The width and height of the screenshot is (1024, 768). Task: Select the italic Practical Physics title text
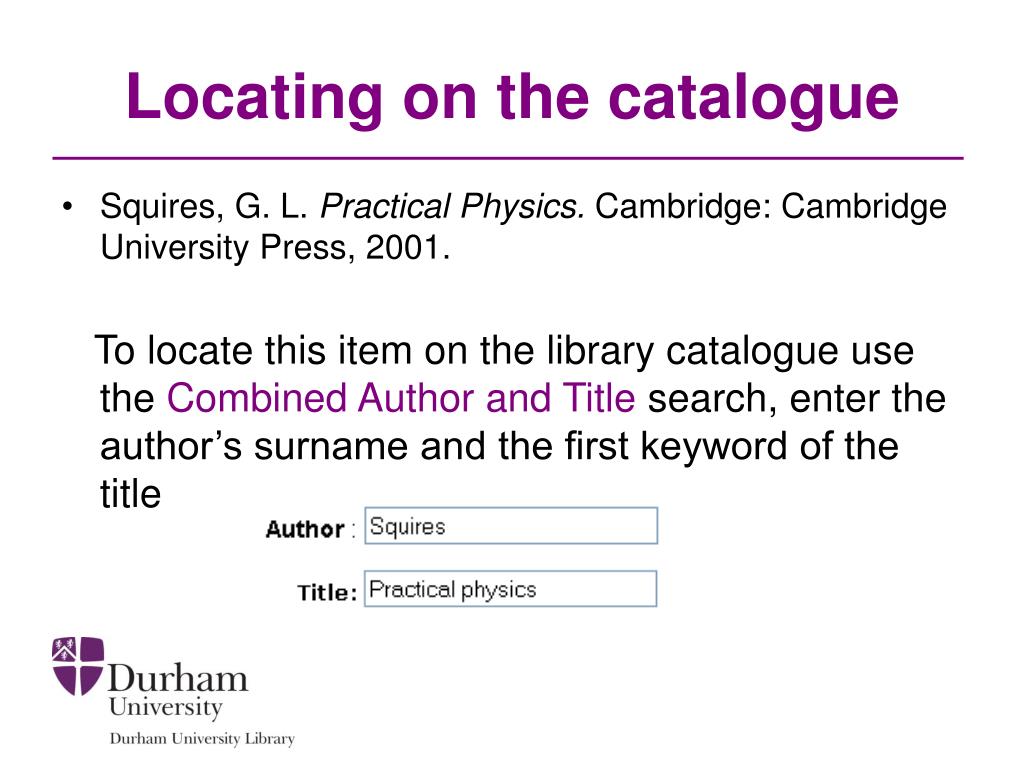click(452, 206)
